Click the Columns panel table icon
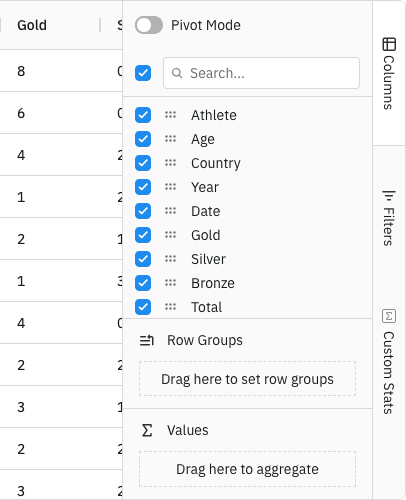 pos(389,44)
